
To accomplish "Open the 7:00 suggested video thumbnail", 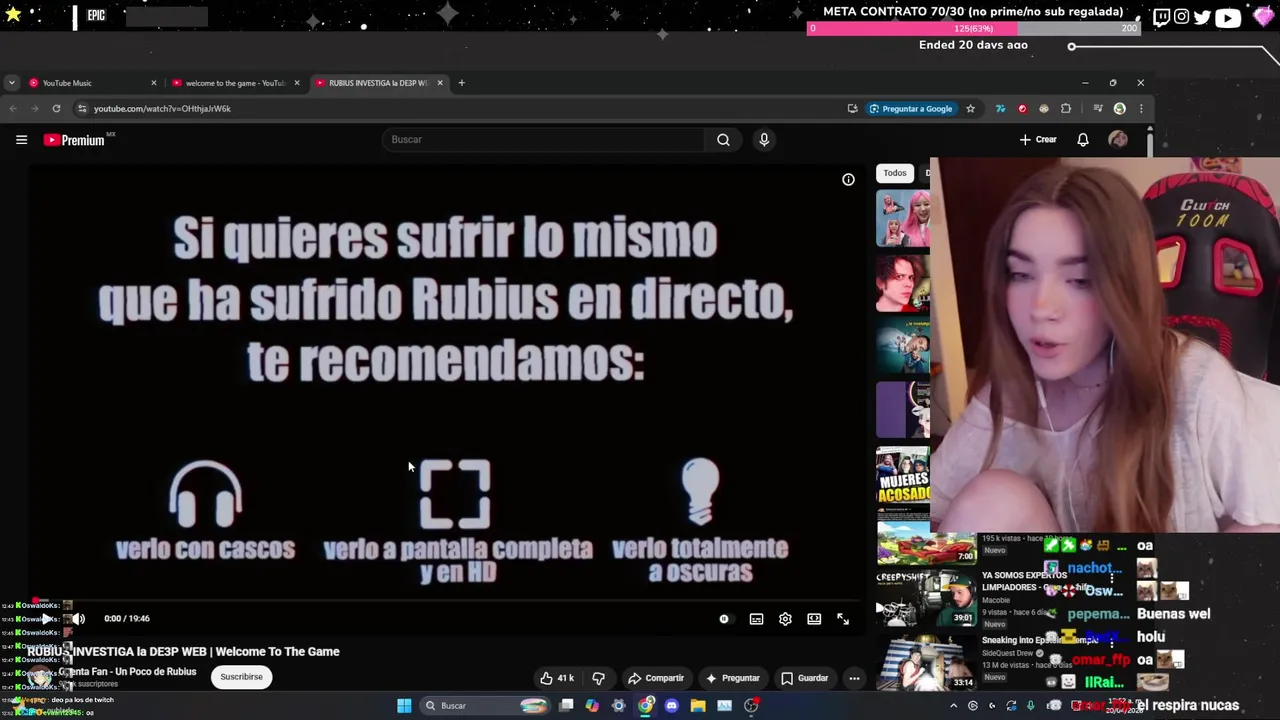I will click(x=927, y=545).
